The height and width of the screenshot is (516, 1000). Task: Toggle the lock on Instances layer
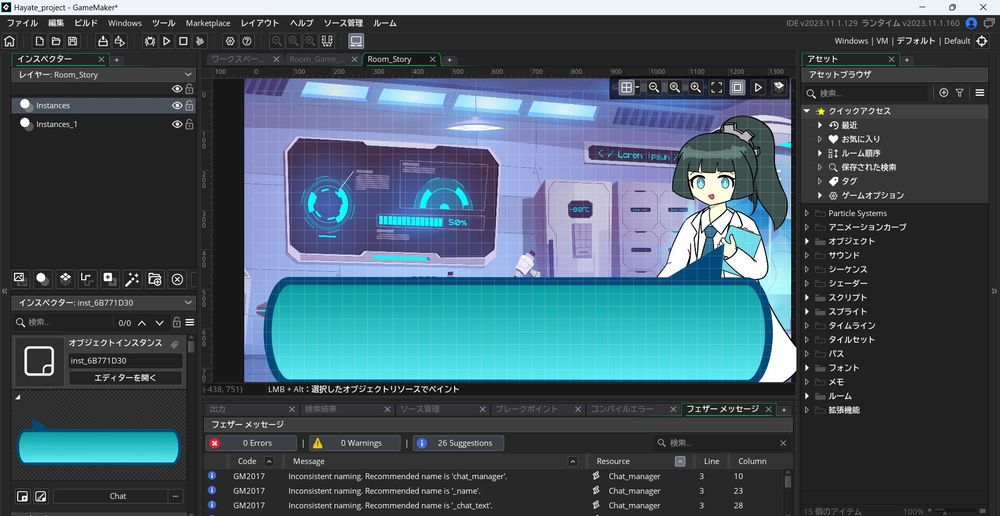pyautogui.click(x=189, y=105)
